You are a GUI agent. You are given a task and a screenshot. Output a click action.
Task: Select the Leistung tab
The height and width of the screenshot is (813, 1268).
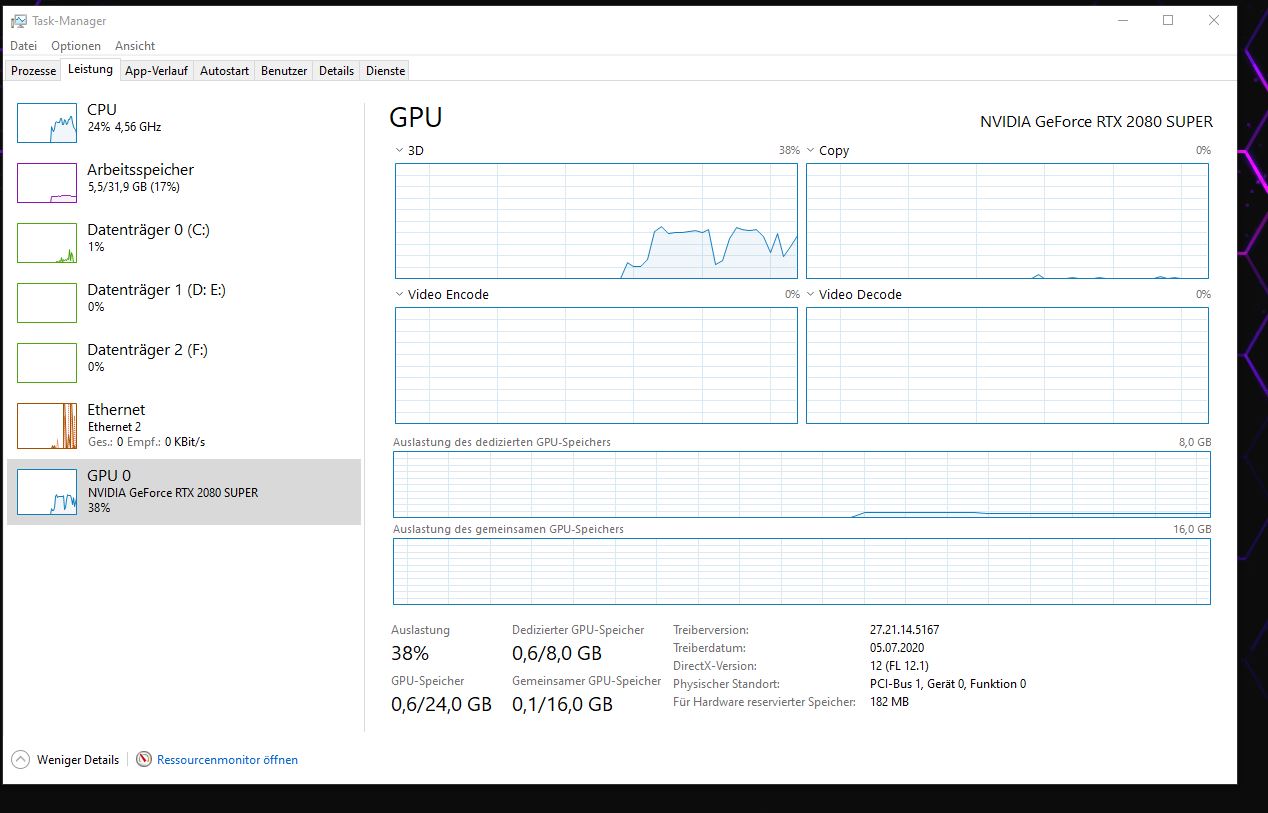91,70
